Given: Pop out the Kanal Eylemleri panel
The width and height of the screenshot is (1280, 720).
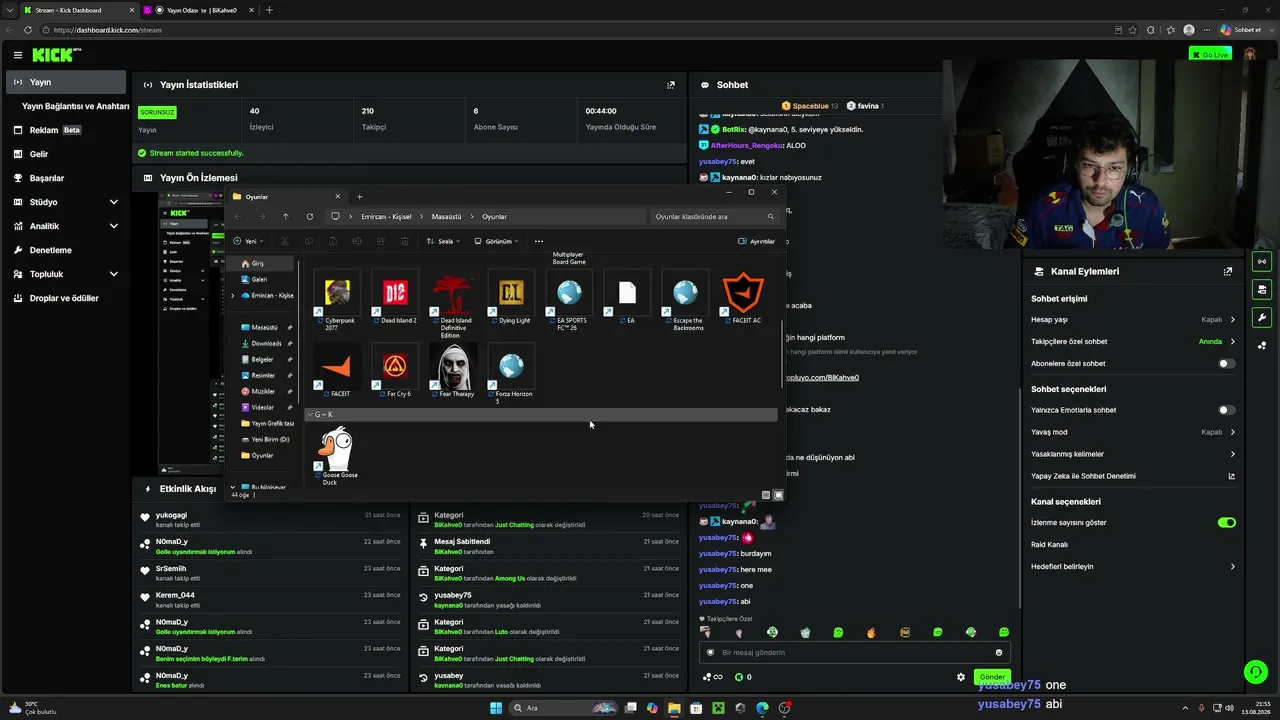Looking at the screenshot, I should click(x=1228, y=271).
